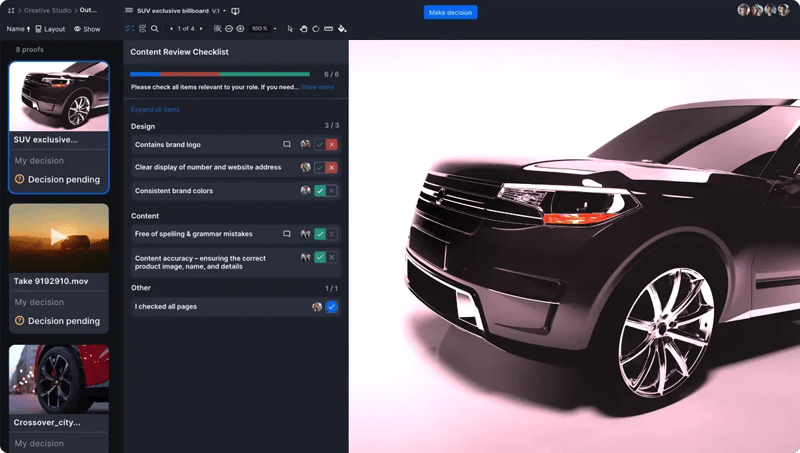Viewport: 800px width, 453px height.
Task: Expand Free of spelling & grammar item
Action: [236, 234]
